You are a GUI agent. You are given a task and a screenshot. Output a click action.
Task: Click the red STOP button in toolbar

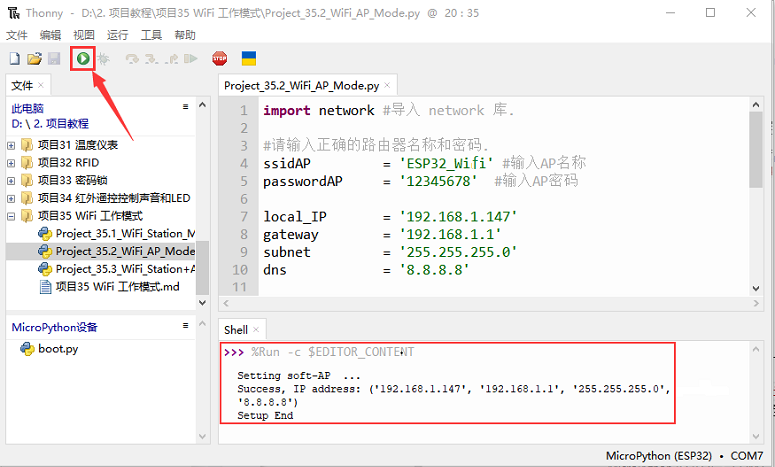click(219, 59)
